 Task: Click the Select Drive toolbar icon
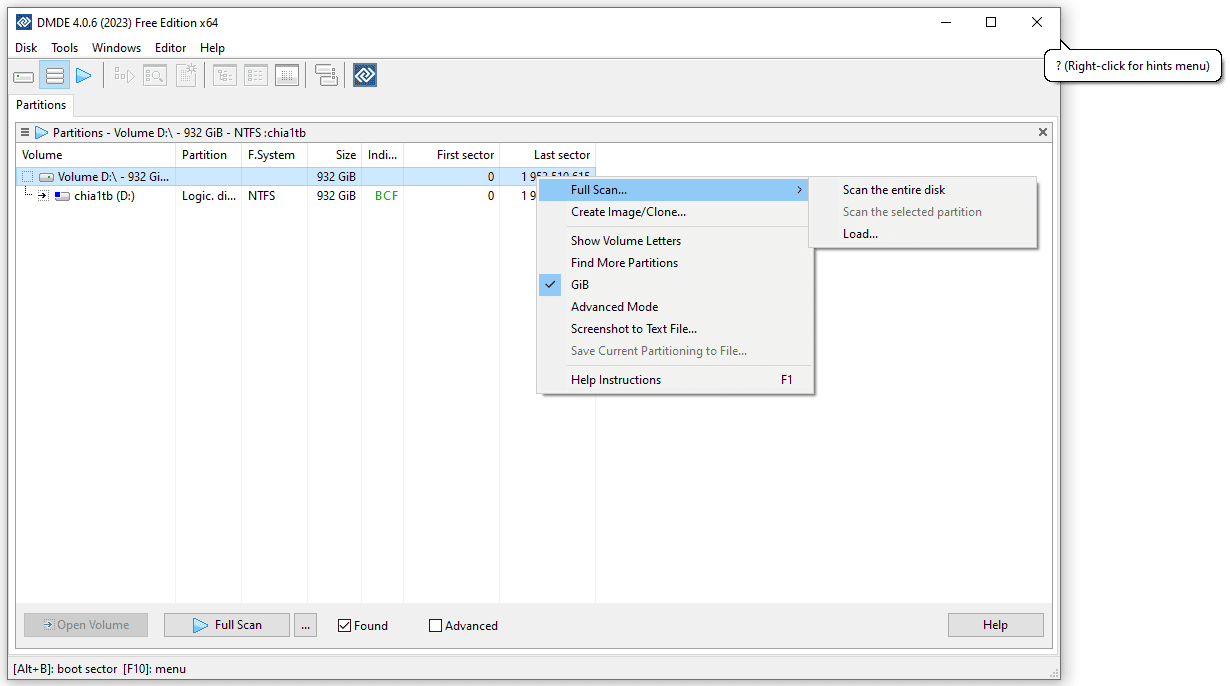coord(24,76)
